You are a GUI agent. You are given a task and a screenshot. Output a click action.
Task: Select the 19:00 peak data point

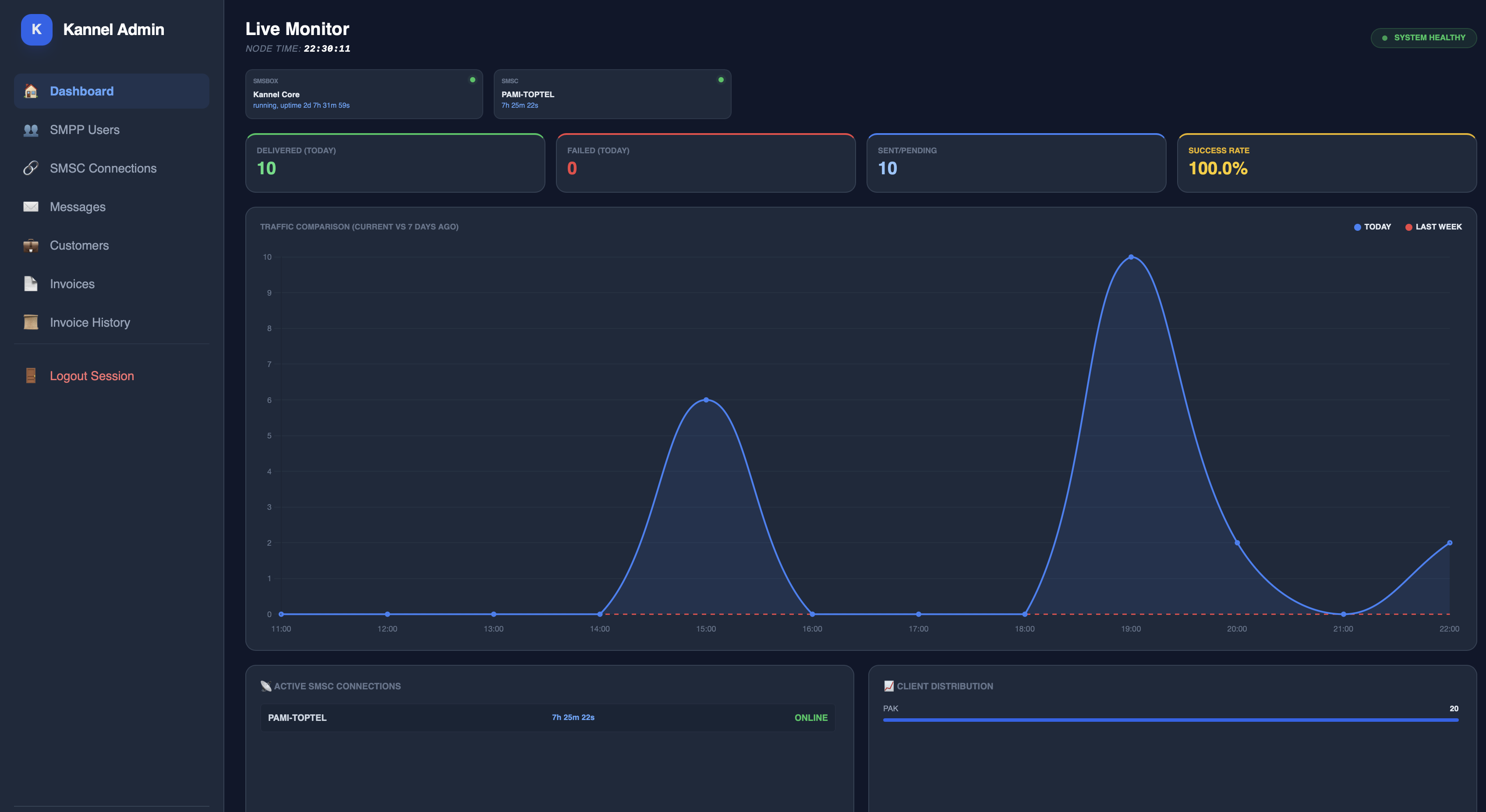click(1131, 257)
